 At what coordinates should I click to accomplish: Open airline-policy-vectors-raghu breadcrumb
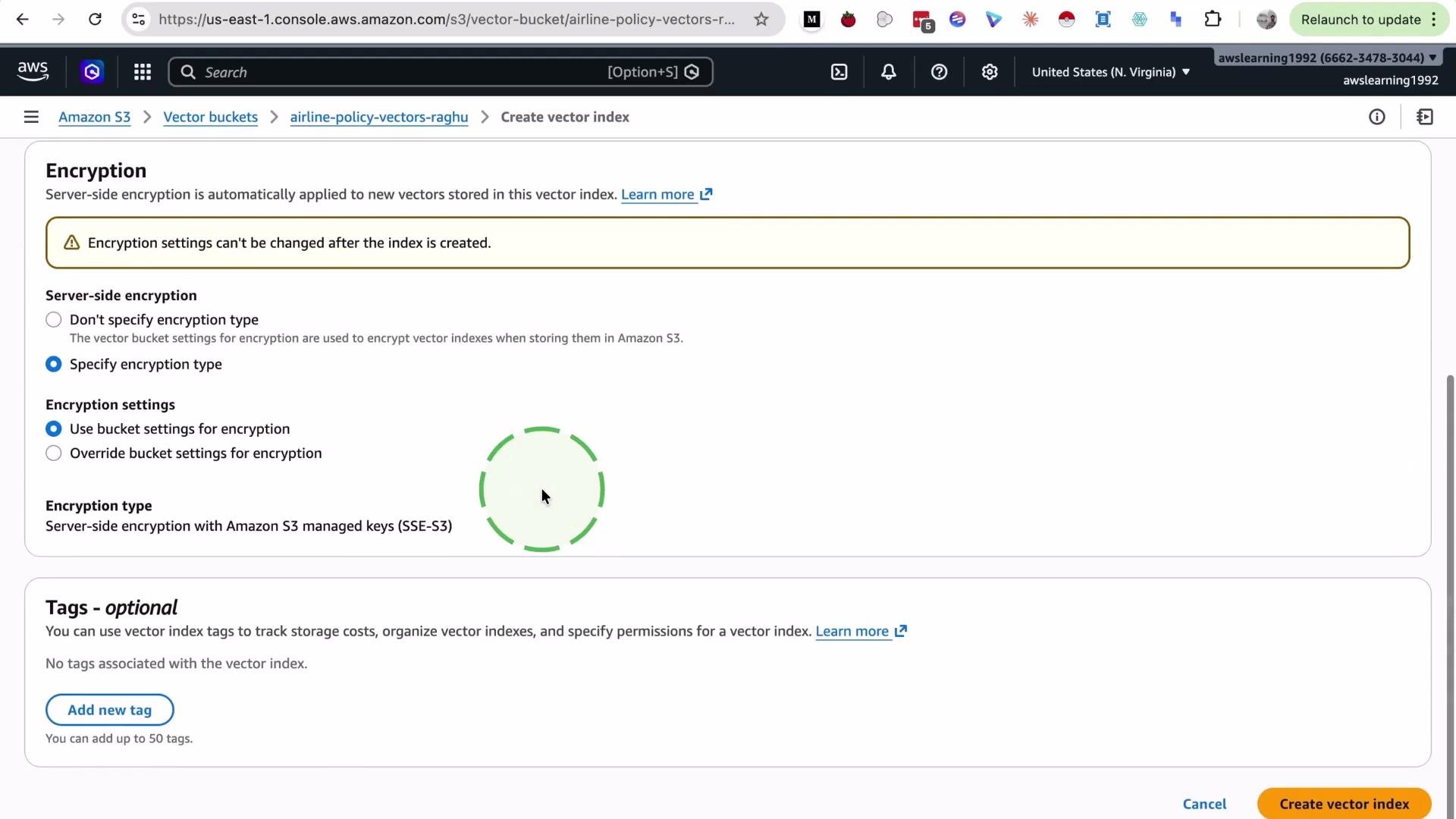[x=379, y=117]
